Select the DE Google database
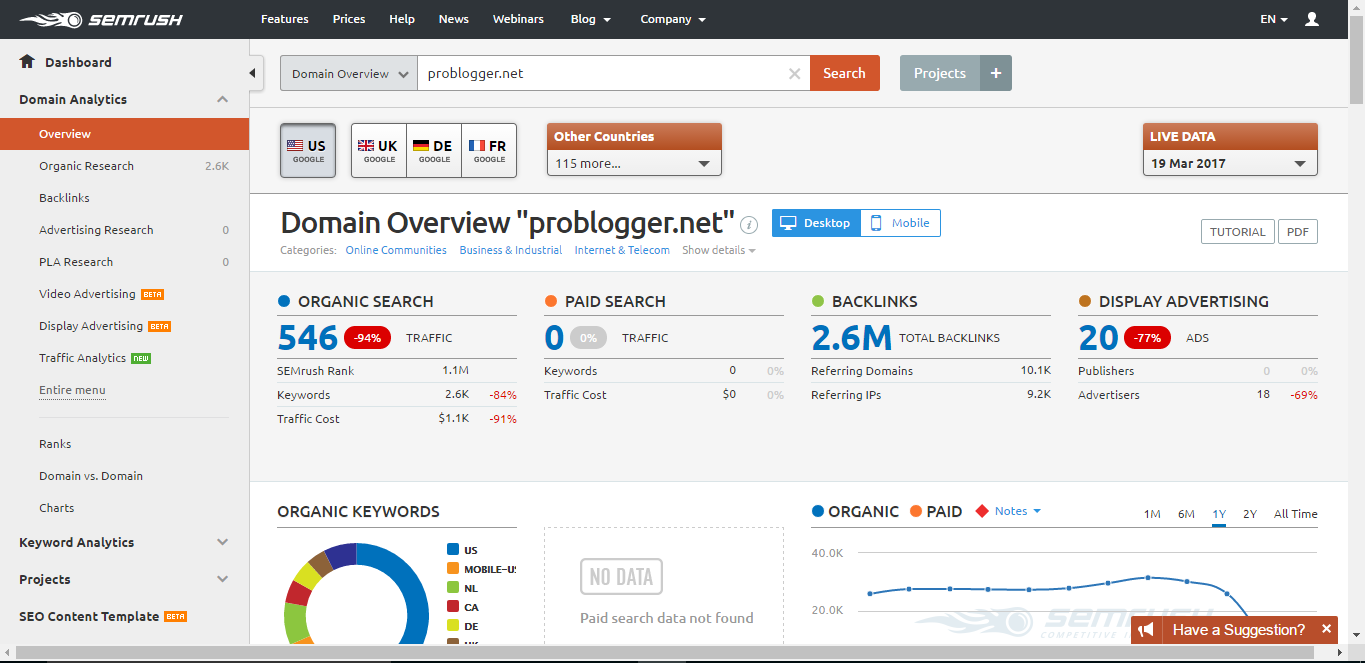 point(434,151)
